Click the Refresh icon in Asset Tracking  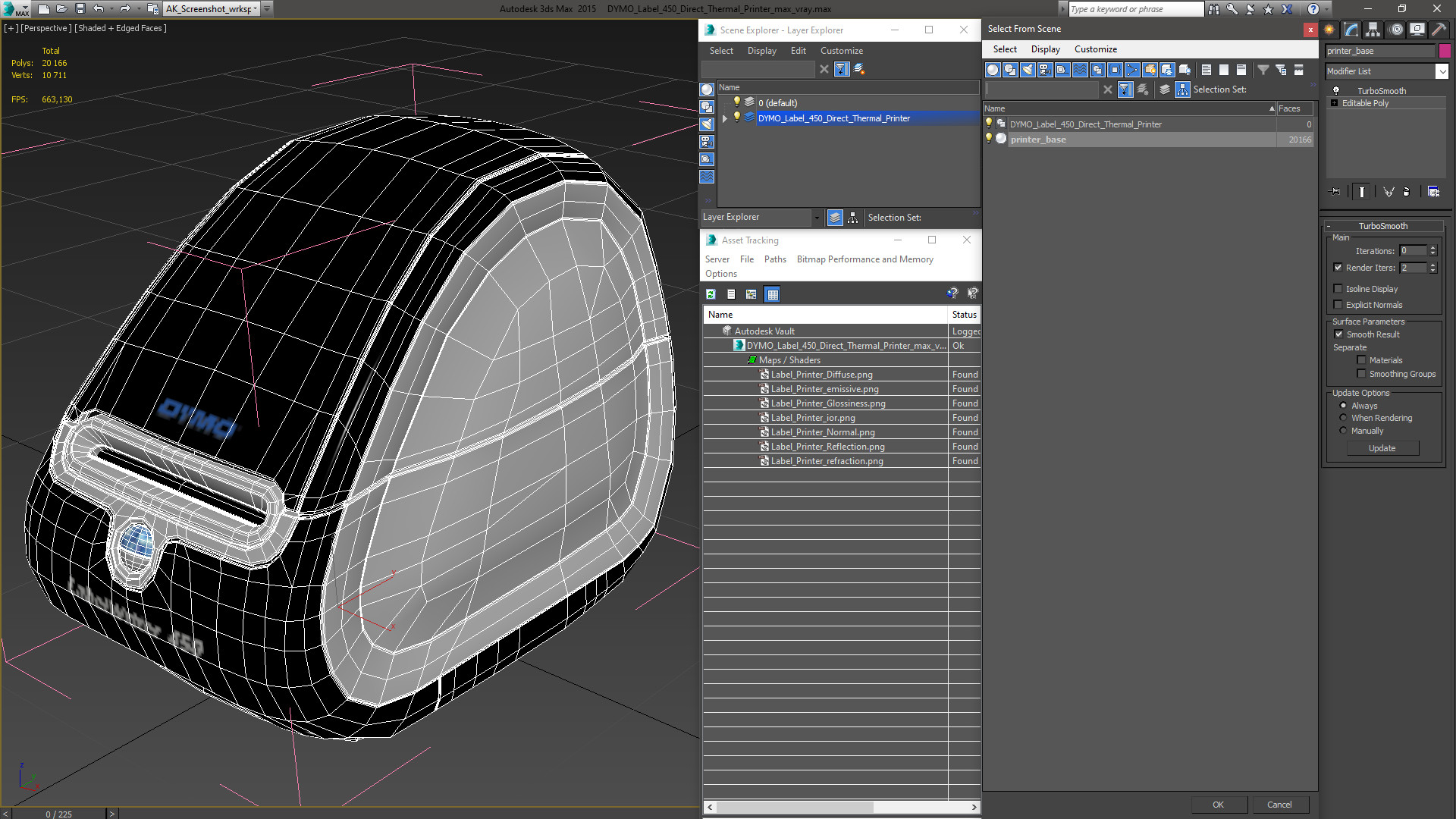click(711, 294)
